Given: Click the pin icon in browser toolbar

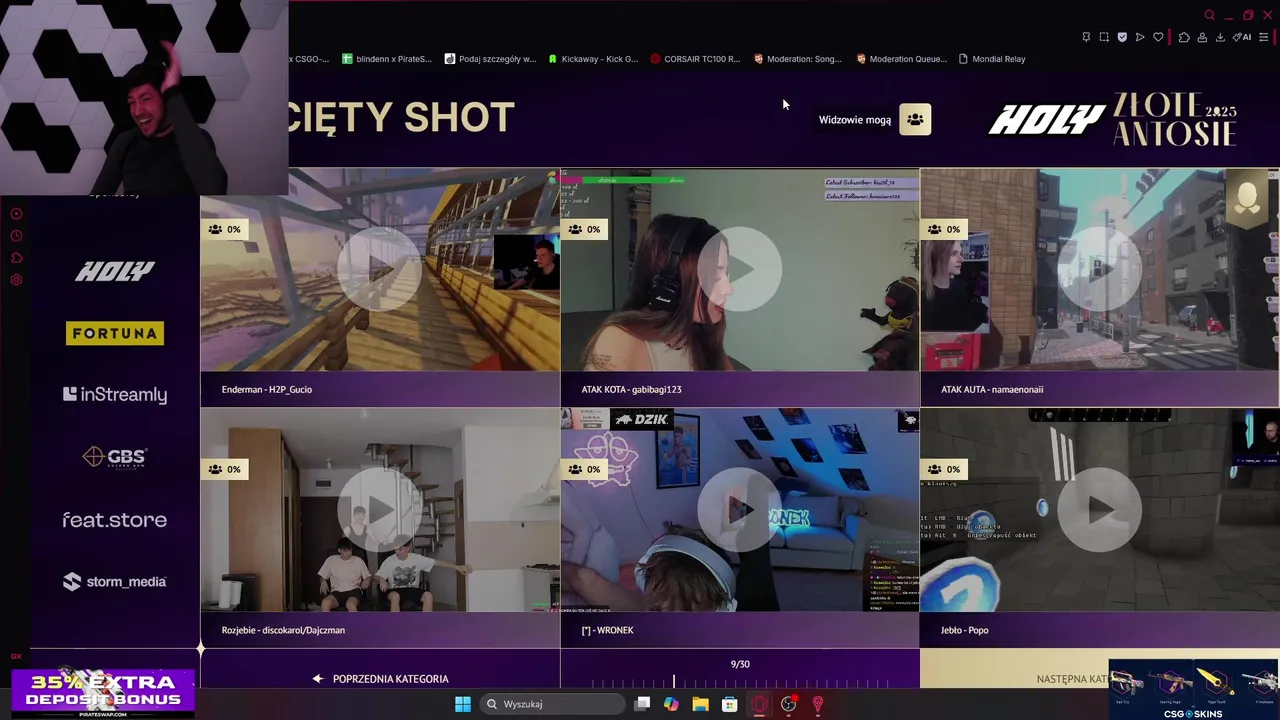Looking at the screenshot, I should point(1086,37).
